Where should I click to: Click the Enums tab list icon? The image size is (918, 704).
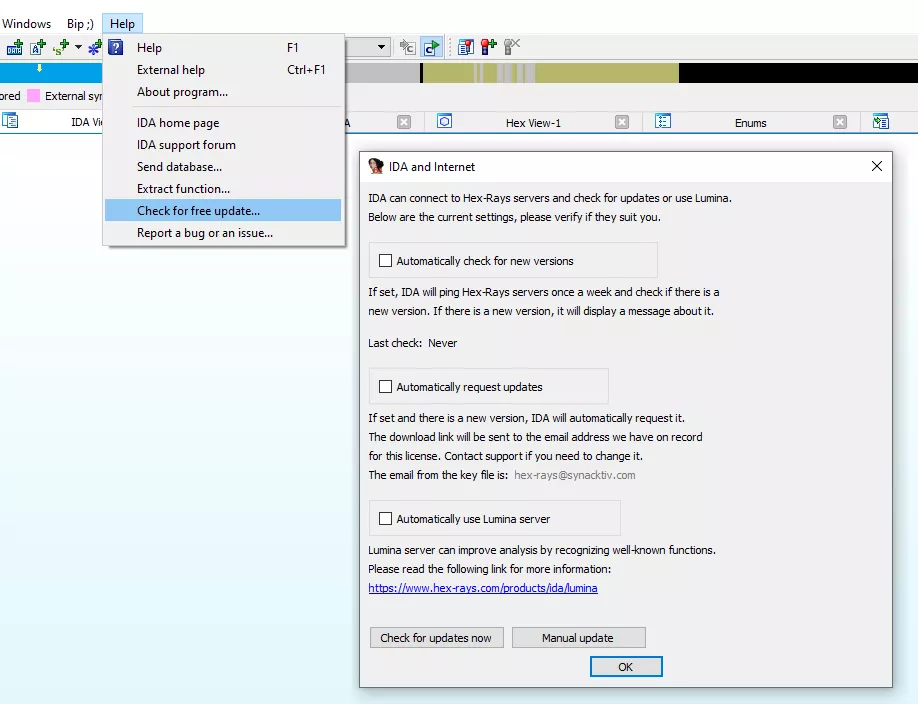[x=663, y=121]
